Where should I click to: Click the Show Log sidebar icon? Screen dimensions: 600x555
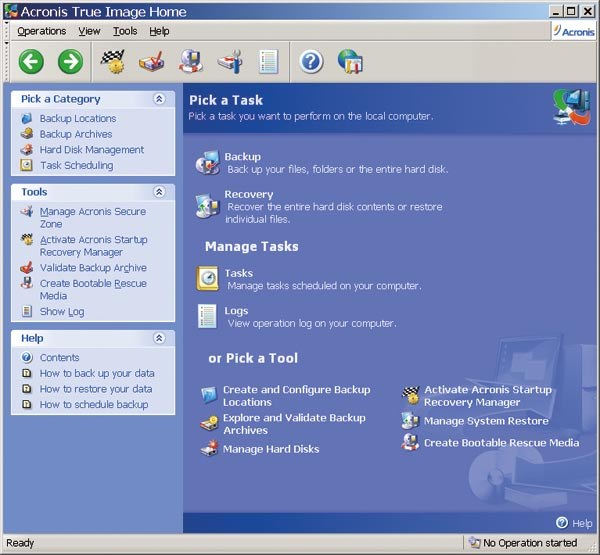(x=26, y=311)
